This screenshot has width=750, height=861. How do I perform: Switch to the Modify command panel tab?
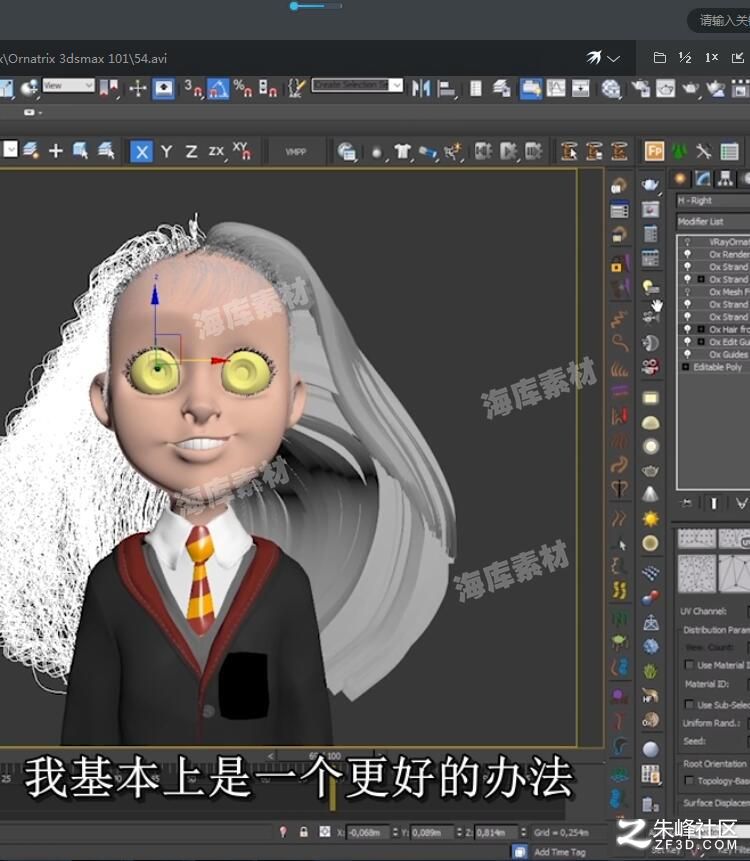703,178
